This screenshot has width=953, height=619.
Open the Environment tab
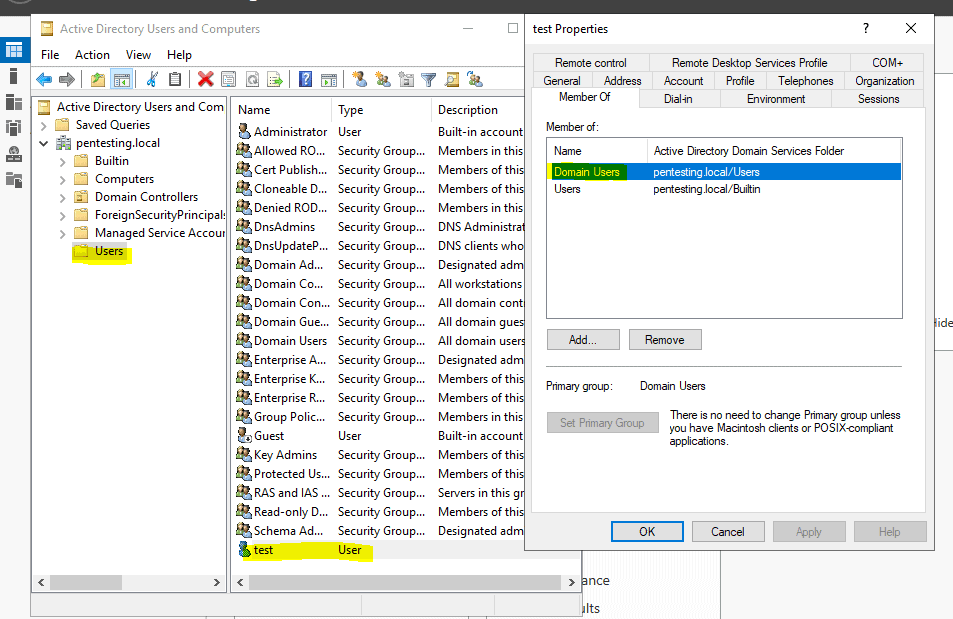[x=776, y=99]
